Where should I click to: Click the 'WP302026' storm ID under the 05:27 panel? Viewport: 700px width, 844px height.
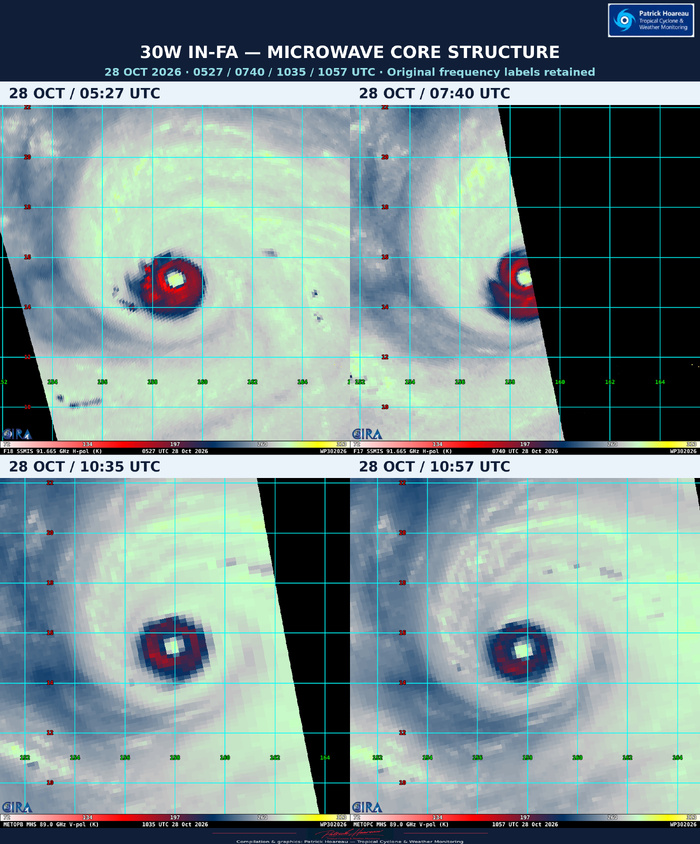(x=333, y=451)
